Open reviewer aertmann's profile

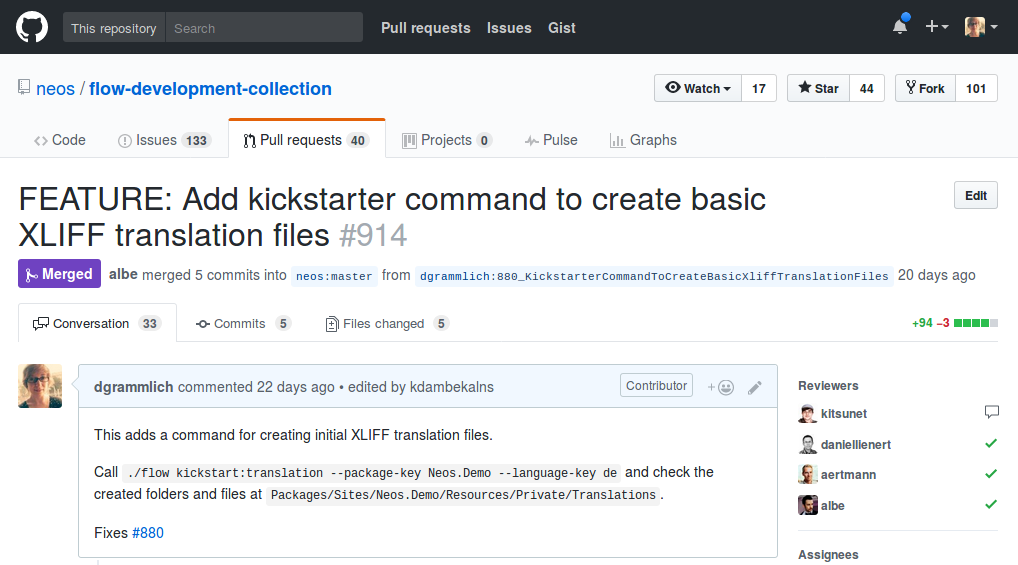click(x=848, y=475)
